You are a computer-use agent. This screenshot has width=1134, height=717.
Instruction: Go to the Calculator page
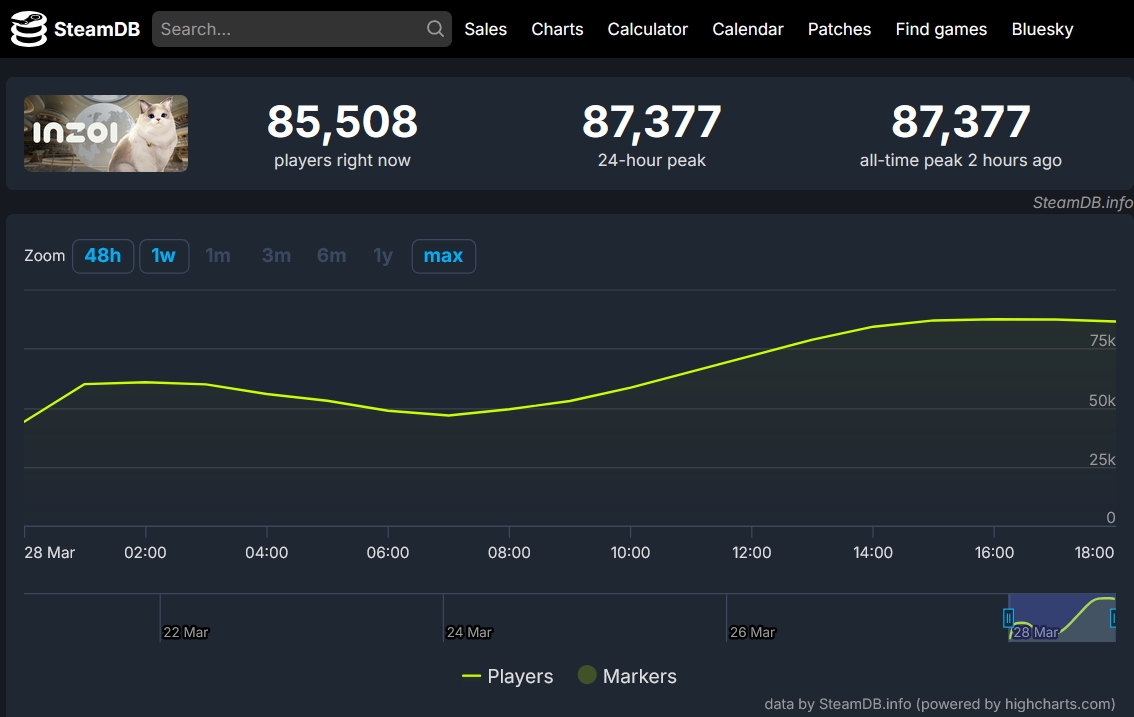tap(647, 29)
